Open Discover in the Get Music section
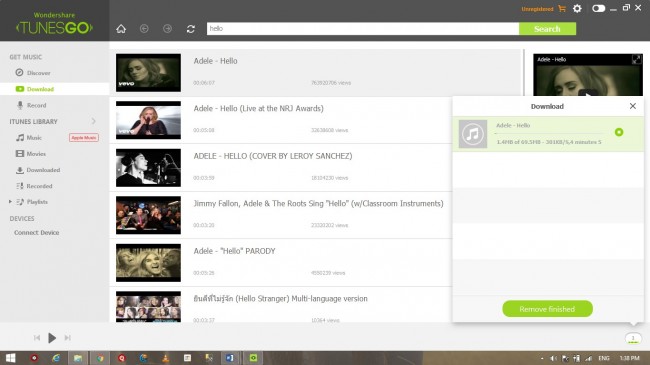650x365 pixels. point(39,73)
